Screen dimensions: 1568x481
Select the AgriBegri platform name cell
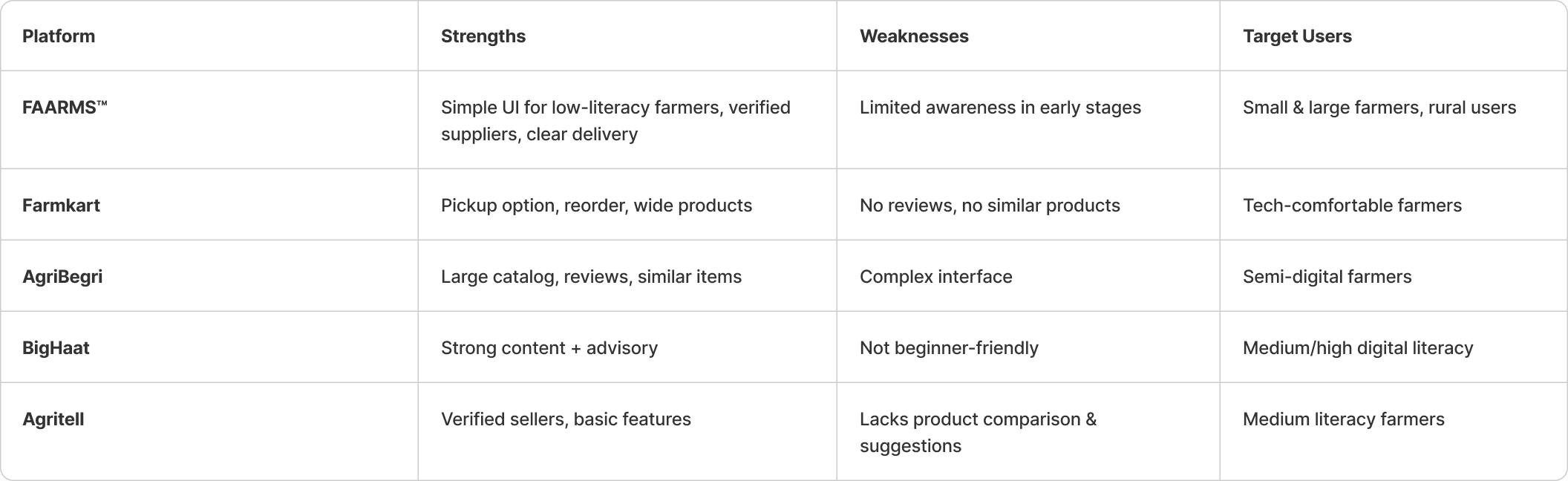point(62,277)
